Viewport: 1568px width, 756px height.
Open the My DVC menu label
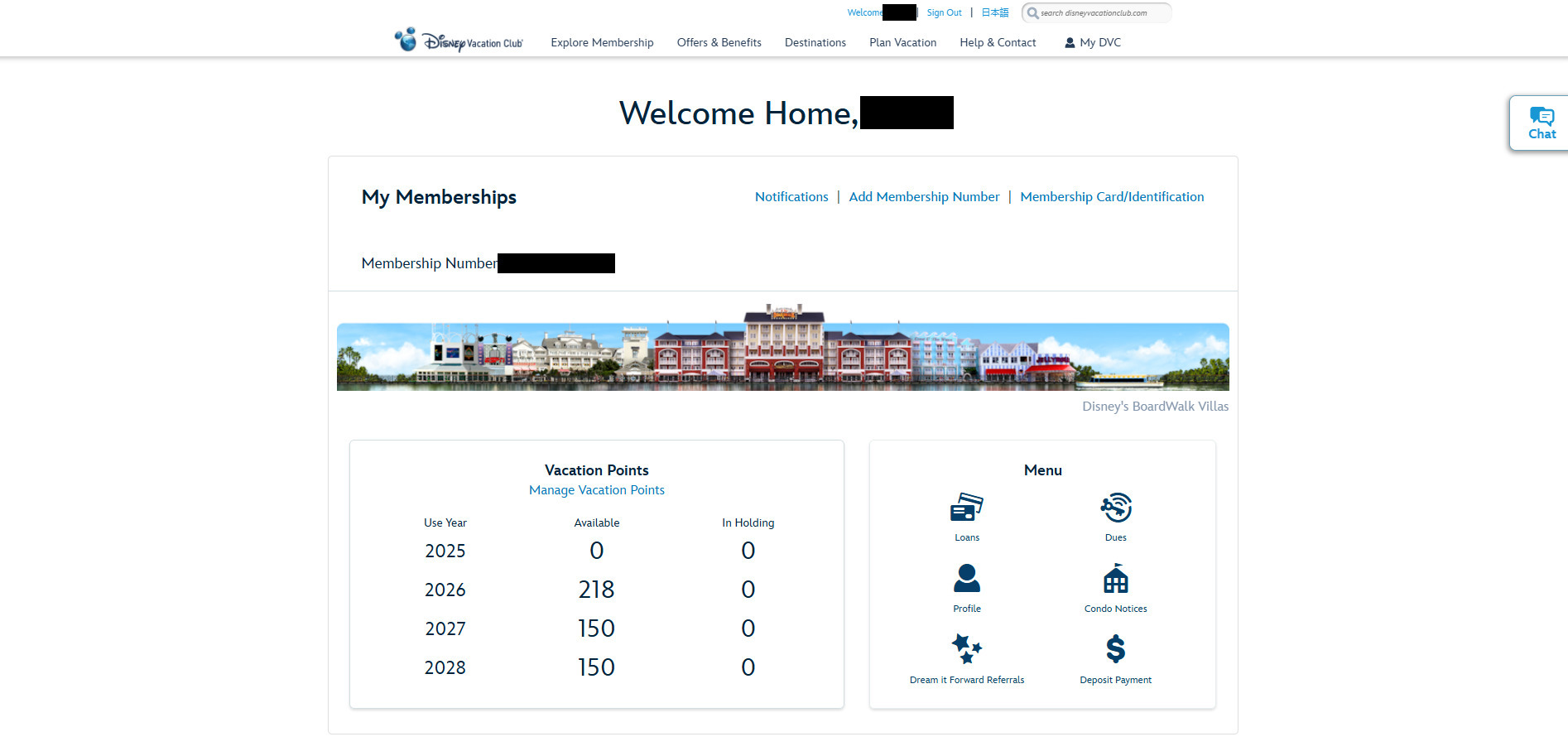pos(1100,42)
